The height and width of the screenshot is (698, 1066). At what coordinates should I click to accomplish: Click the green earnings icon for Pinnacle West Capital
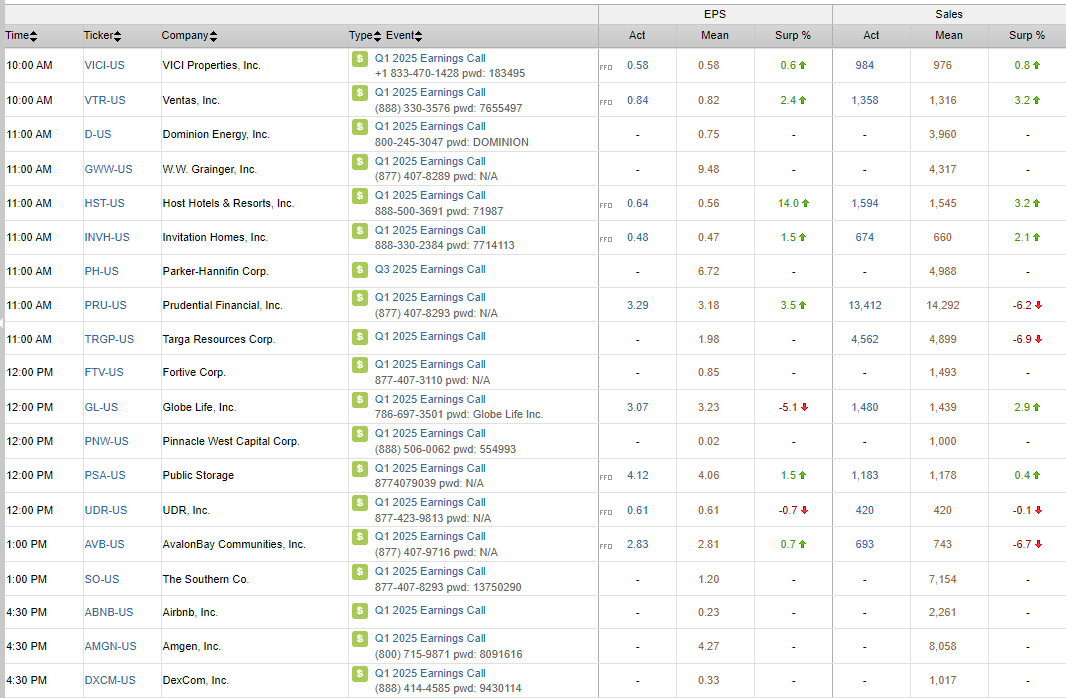(x=360, y=433)
